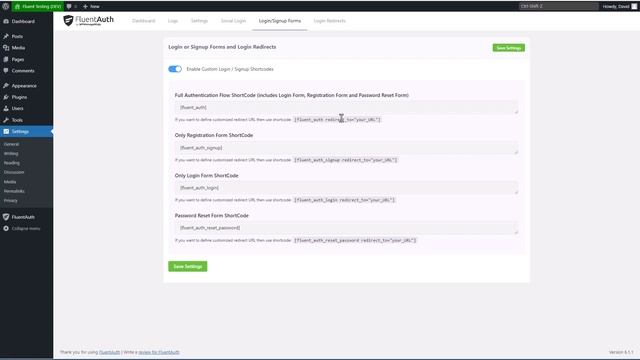Click the Settings icon in sidebar
Screen dimensions: 640x360
point(6,131)
